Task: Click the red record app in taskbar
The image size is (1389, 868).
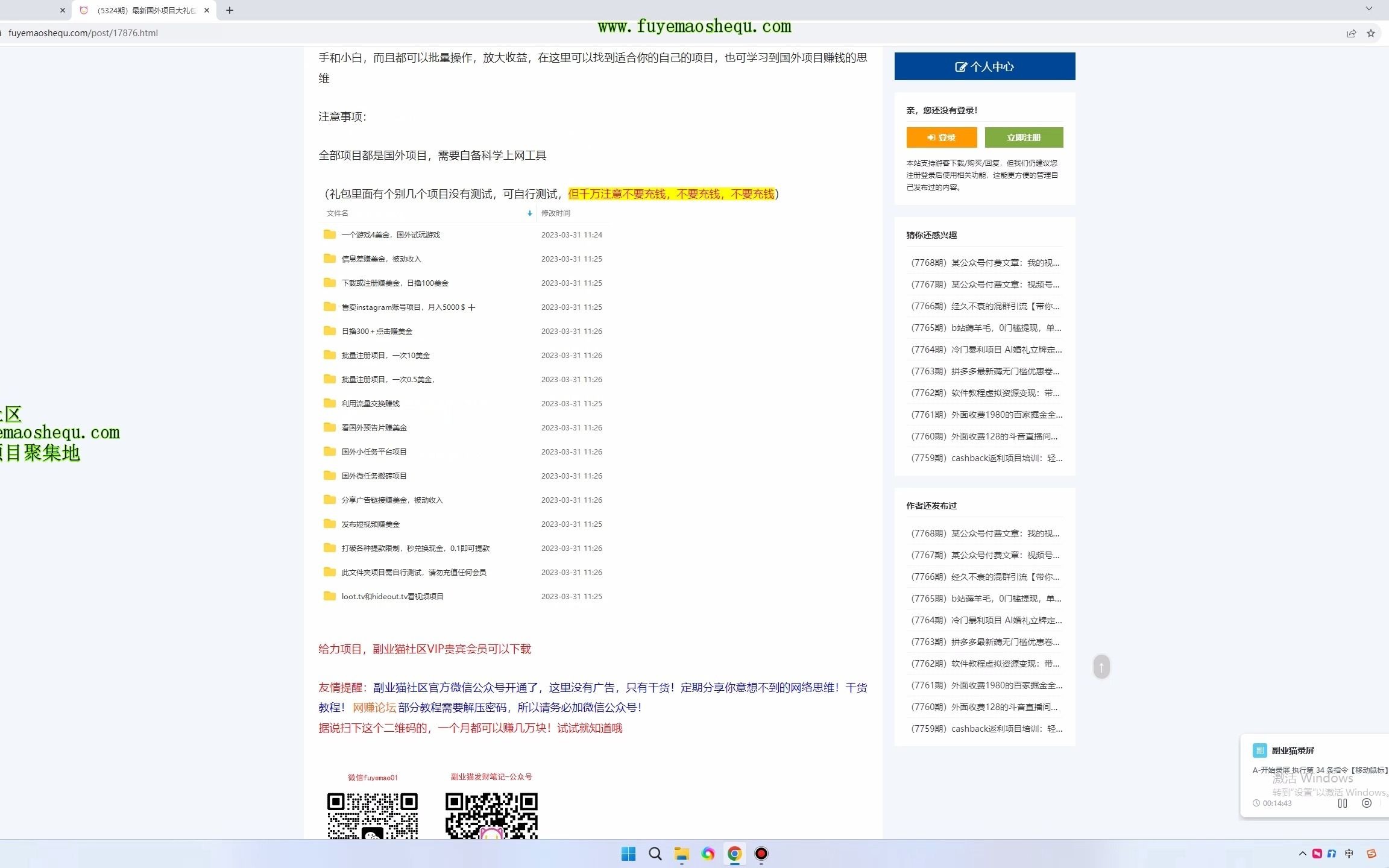Action: coord(761,854)
